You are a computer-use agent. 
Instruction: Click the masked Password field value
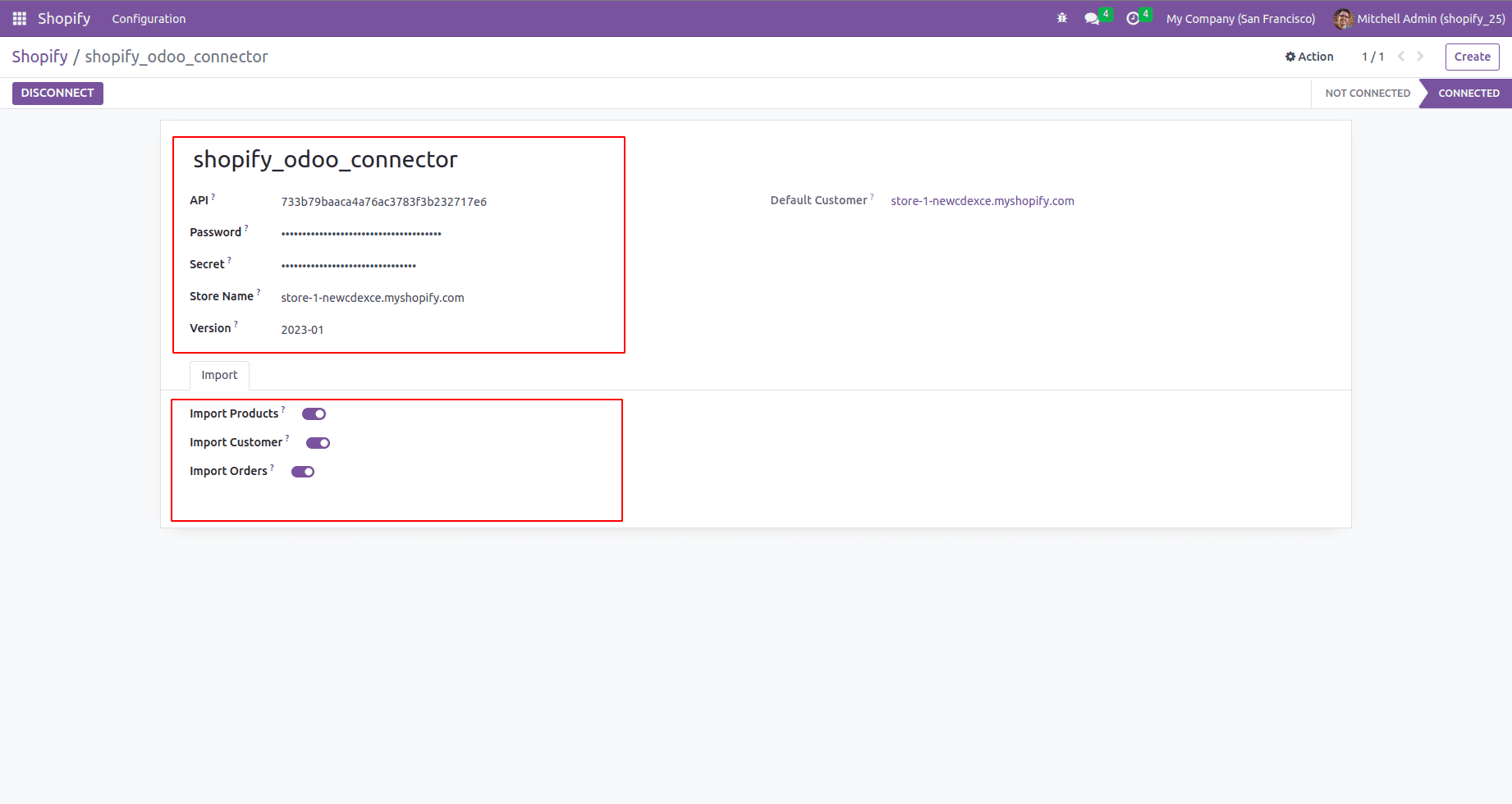point(361,234)
